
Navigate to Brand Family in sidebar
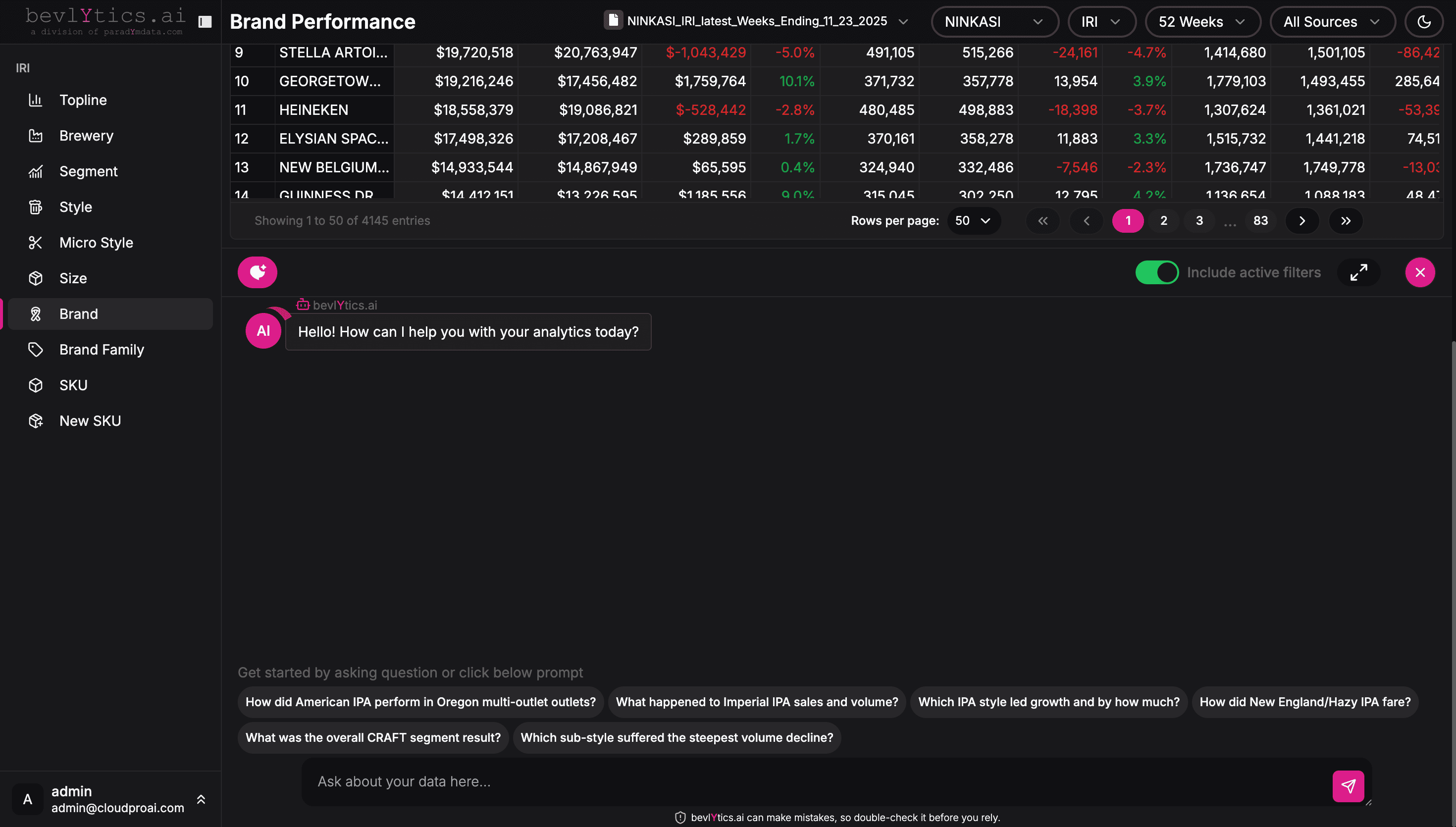pos(102,350)
